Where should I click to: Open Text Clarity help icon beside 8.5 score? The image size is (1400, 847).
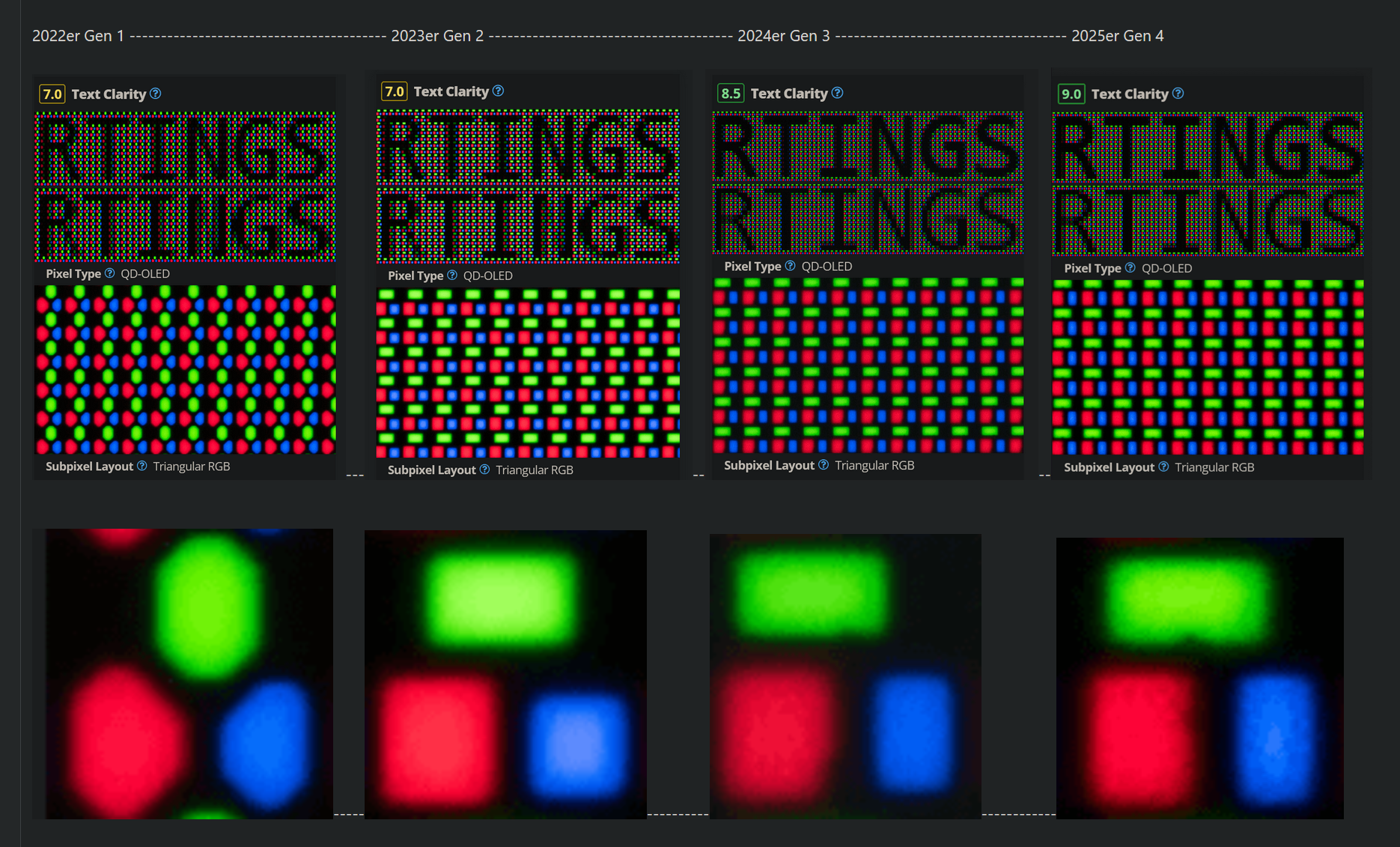(x=838, y=93)
